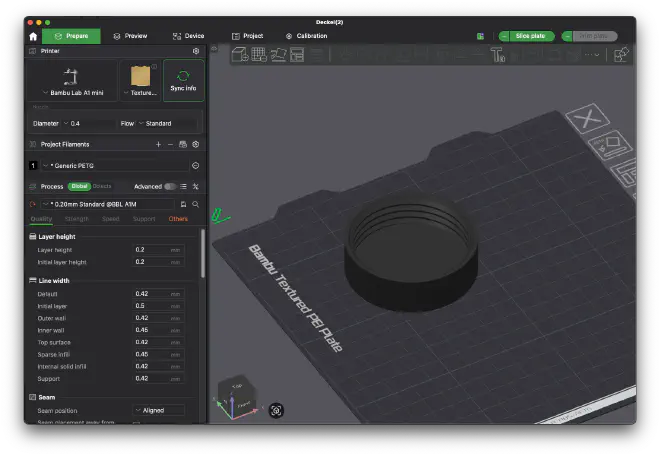Image resolution: width=660 pixels, height=456 pixels.
Task: Open printer settings gear icon
Action: [195, 50]
